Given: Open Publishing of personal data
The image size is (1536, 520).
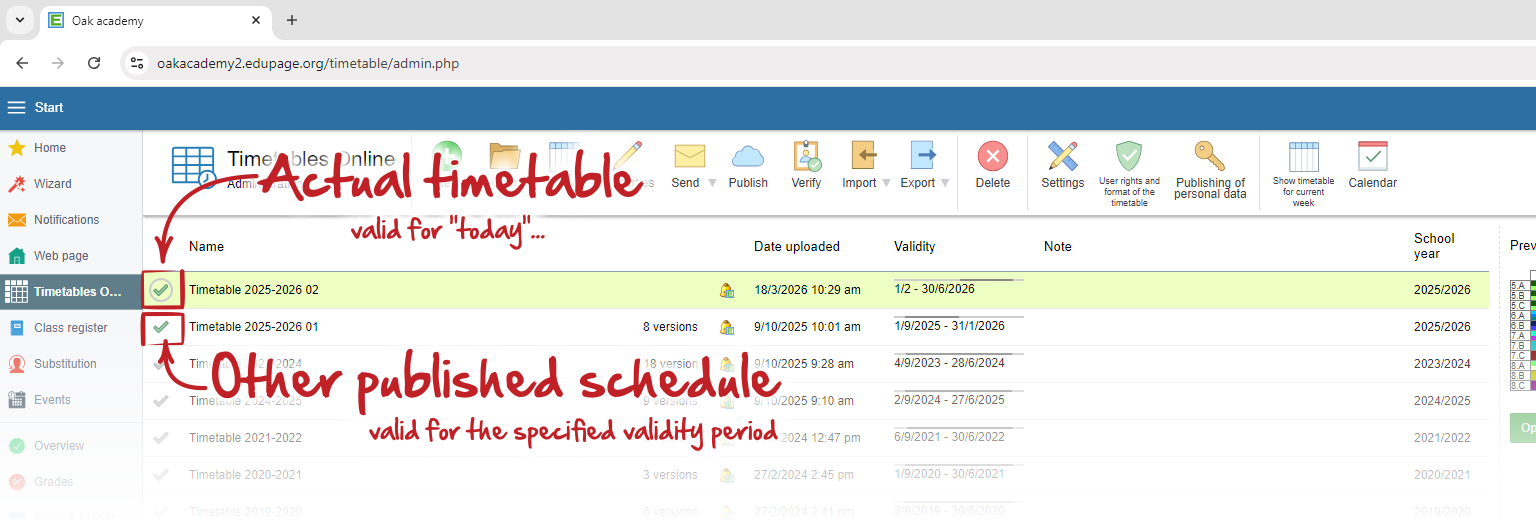Looking at the screenshot, I should pyautogui.click(x=1210, y=157).
